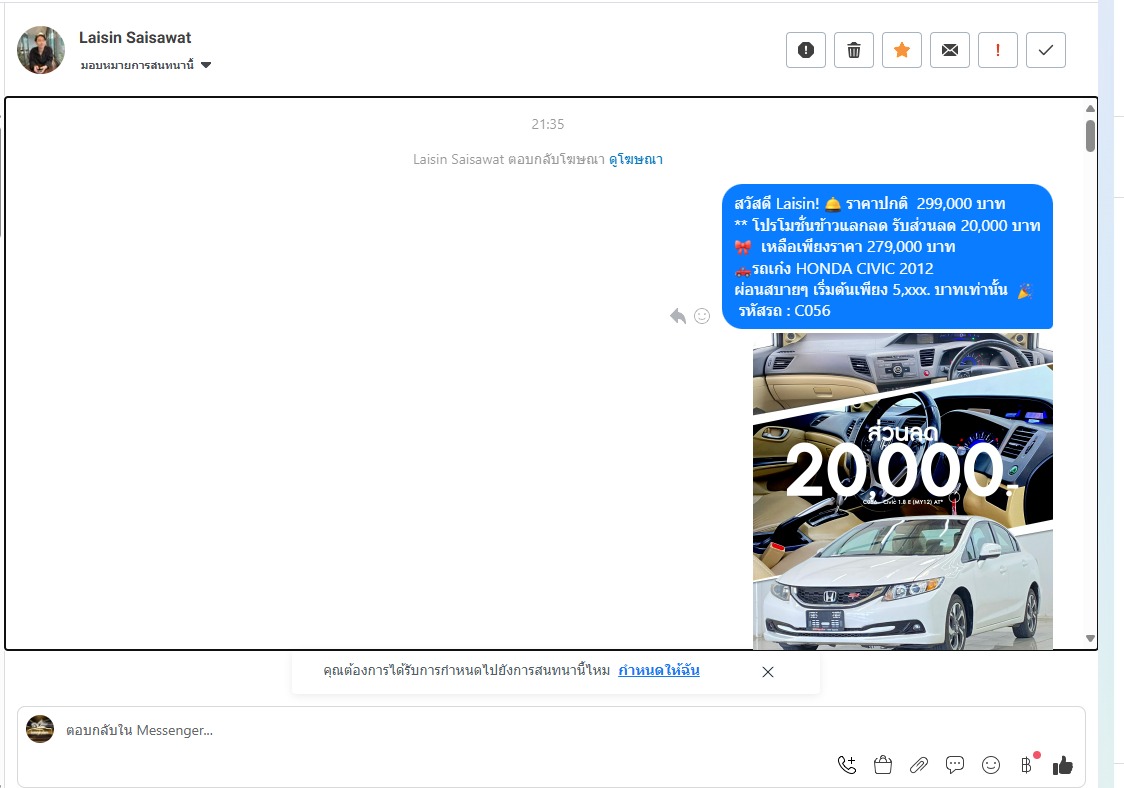Open the view-ad link in chat
1124x788 pixels.
tap(635, 159)
